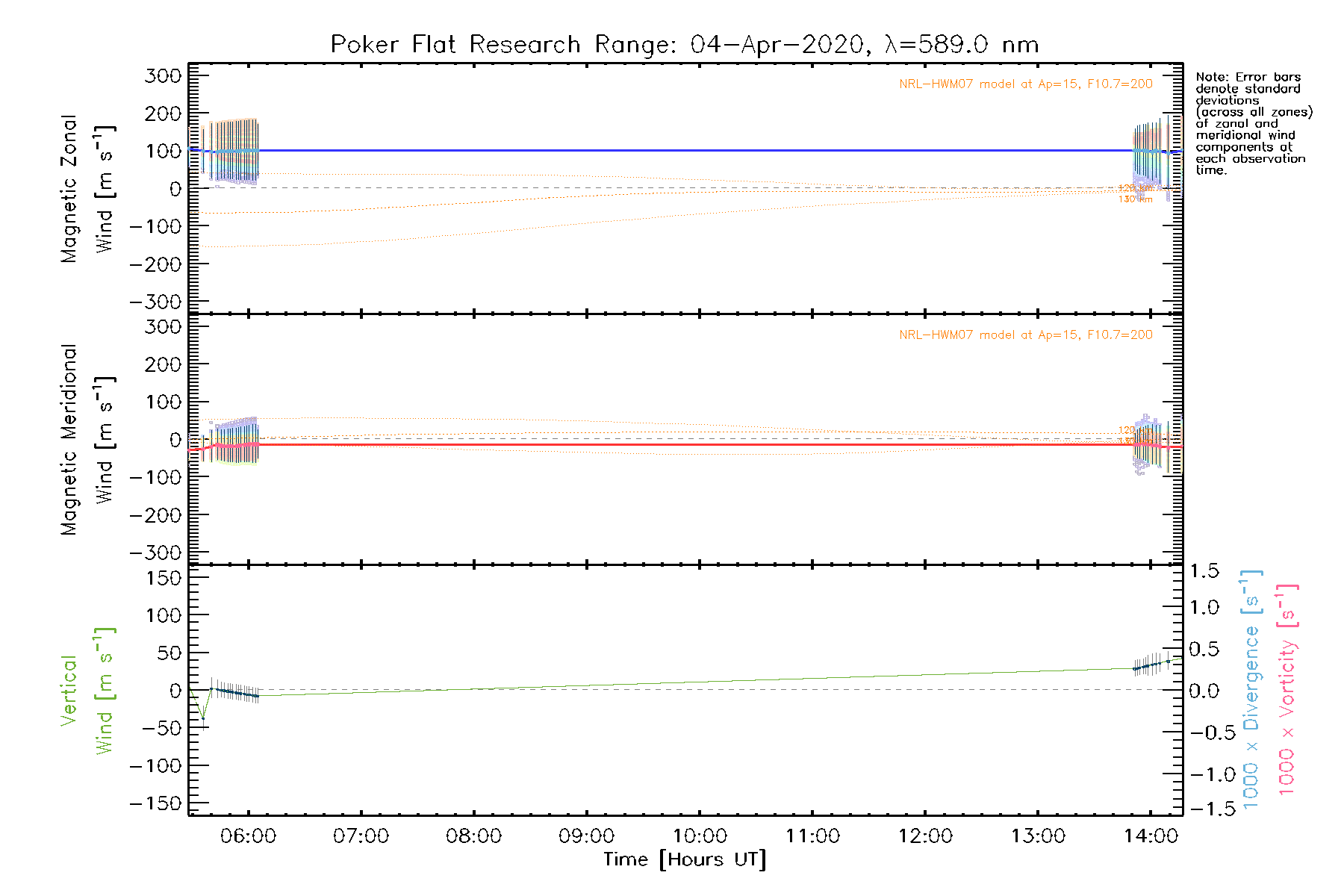Image resolution: width=1344 pixels, height=896 pixels.
Task: Click the 10:00 time tick label
Action: point(700,836)
